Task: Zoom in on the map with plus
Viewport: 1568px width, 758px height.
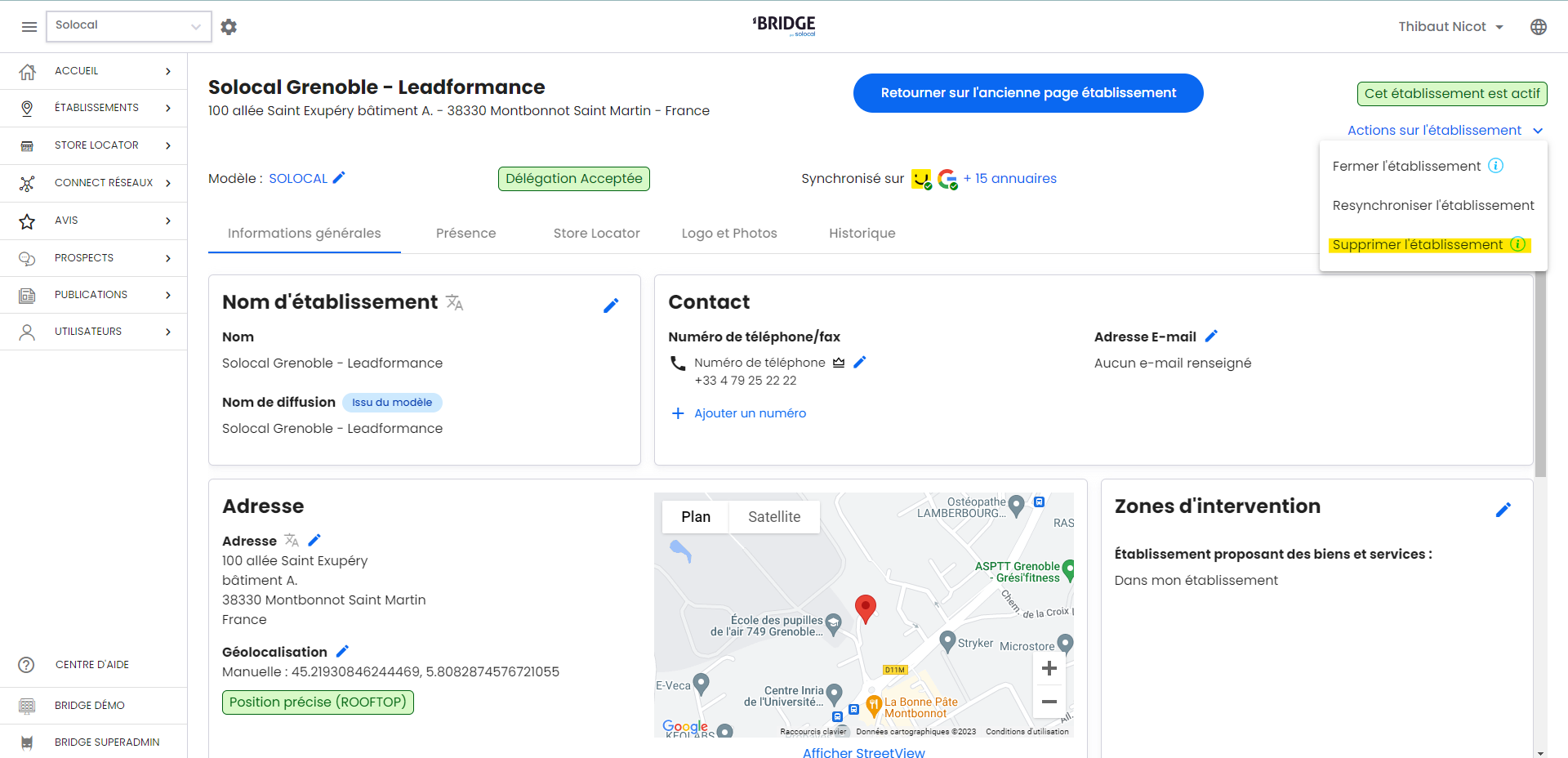Action: [1049, 669]
